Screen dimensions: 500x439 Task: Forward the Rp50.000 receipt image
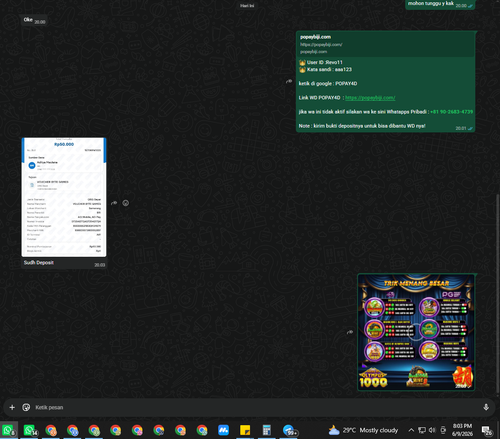[x=114, y=203]
